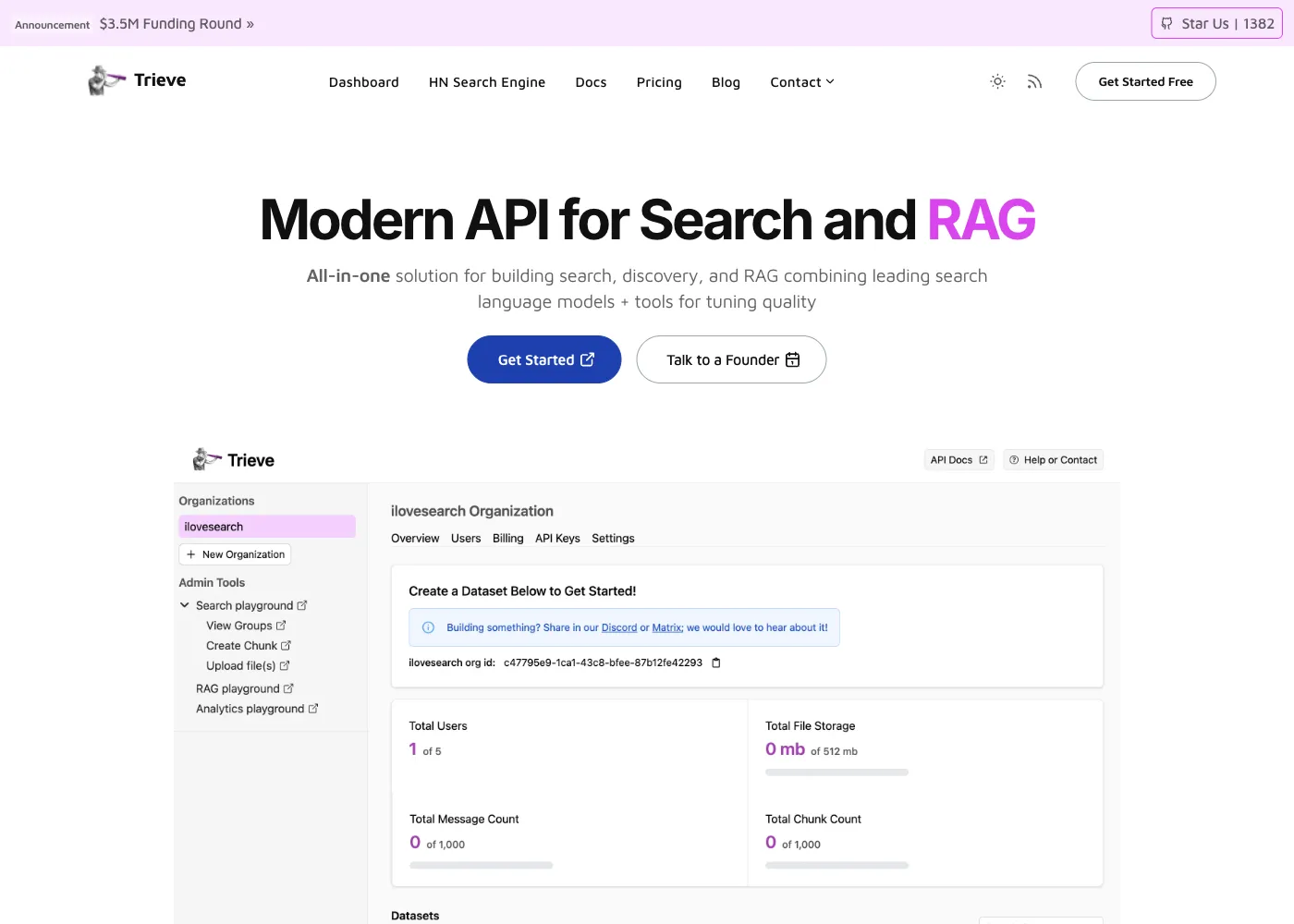The width and height of the screenshot is (1294, 924).
Task: Copy the org id with clipboard icon
Action: tap(715, 663)
